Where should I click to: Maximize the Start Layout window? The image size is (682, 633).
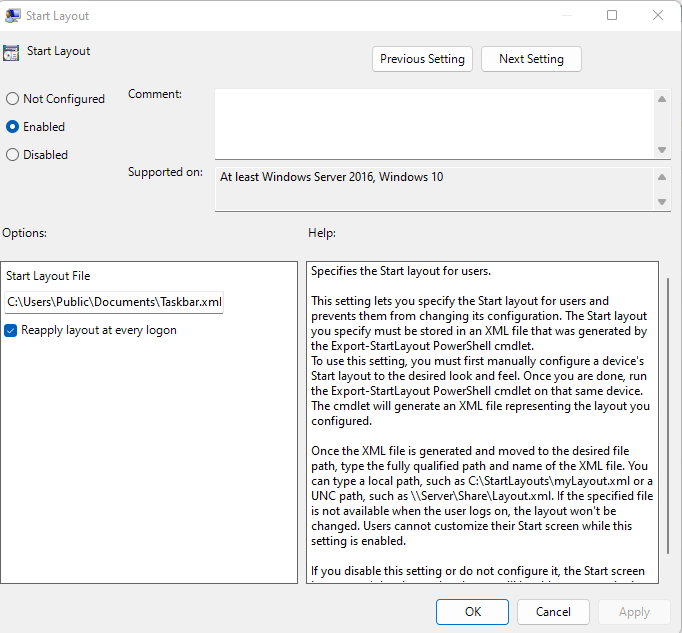click(612, 15)
